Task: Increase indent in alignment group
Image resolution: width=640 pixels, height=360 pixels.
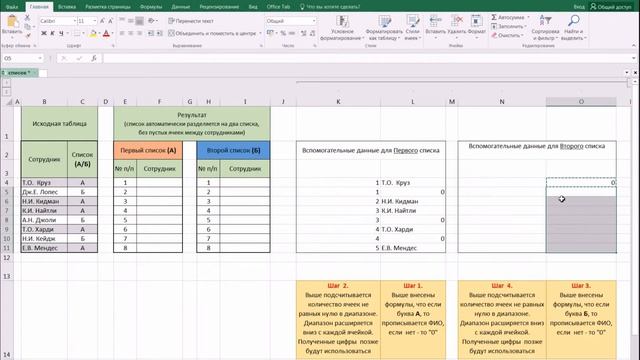Action: 160,33
